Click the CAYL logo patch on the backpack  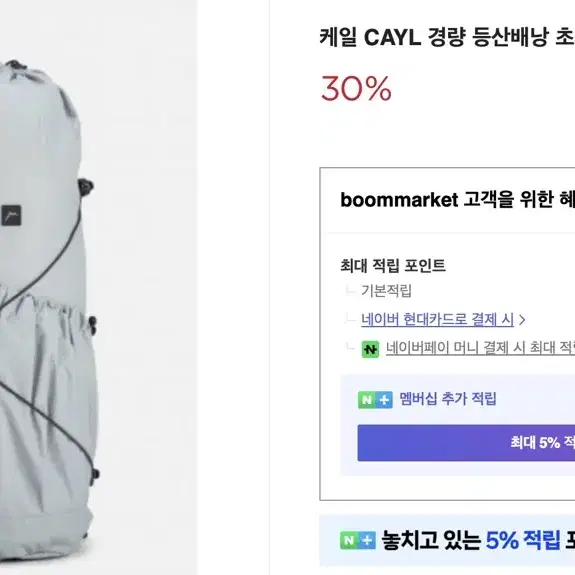tap(11, 216)
